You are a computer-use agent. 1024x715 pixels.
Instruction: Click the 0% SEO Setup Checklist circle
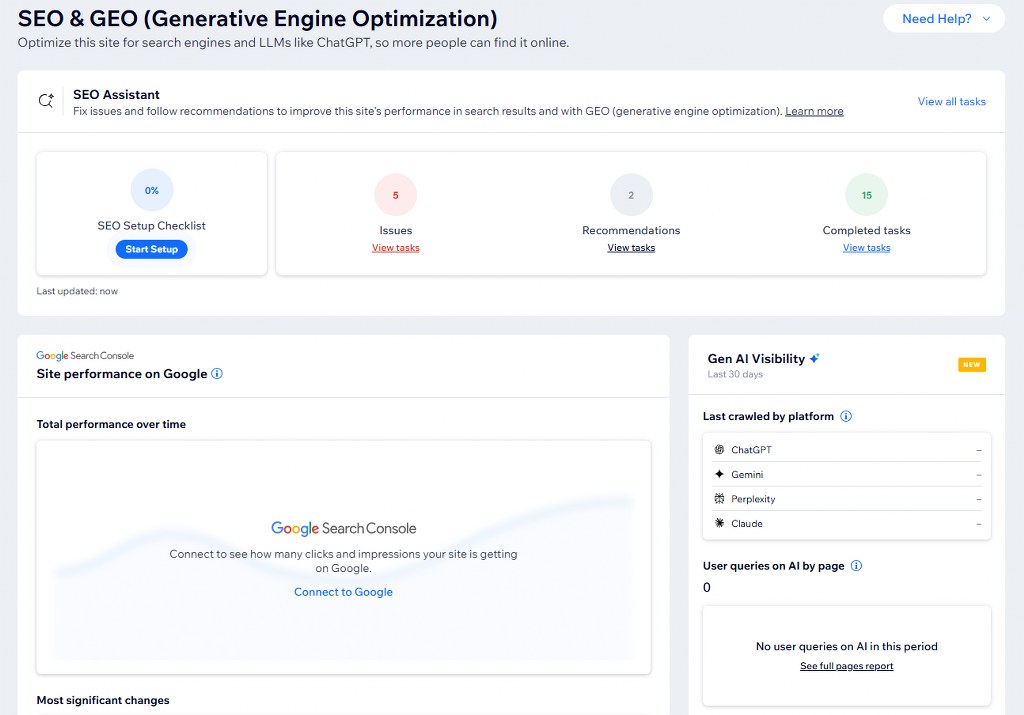click(x=152, y=191)
